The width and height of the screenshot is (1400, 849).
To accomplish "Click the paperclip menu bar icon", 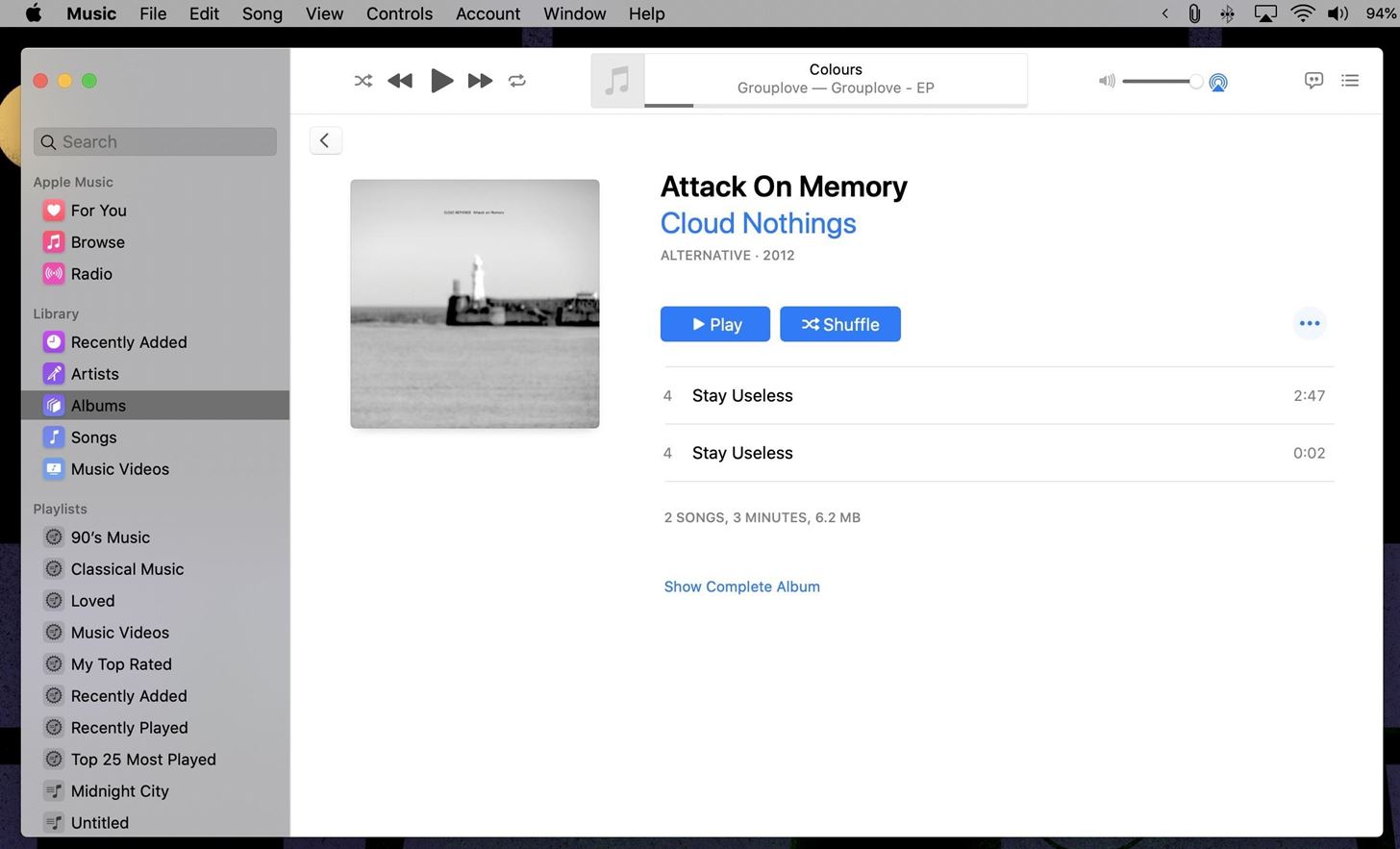I will click(1194, 13).
